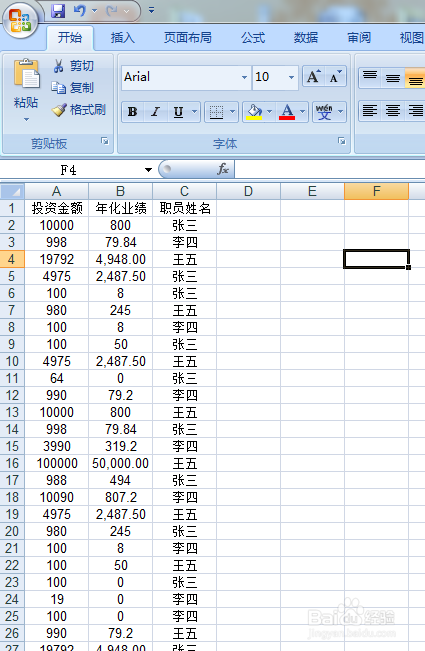Switch to the 数据 tab

tap(306, 38)
